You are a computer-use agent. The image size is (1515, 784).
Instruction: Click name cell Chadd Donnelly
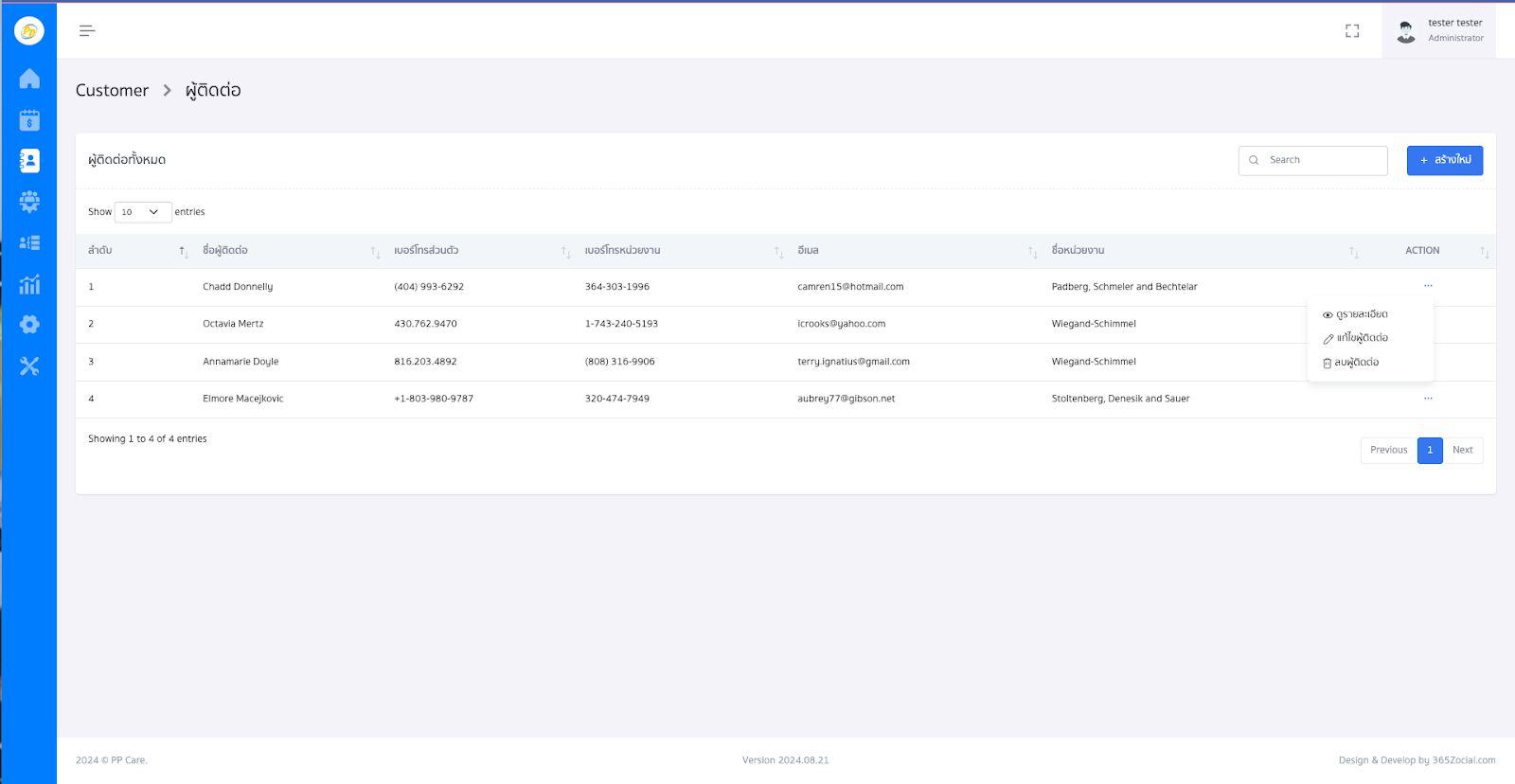coord(238,287)
